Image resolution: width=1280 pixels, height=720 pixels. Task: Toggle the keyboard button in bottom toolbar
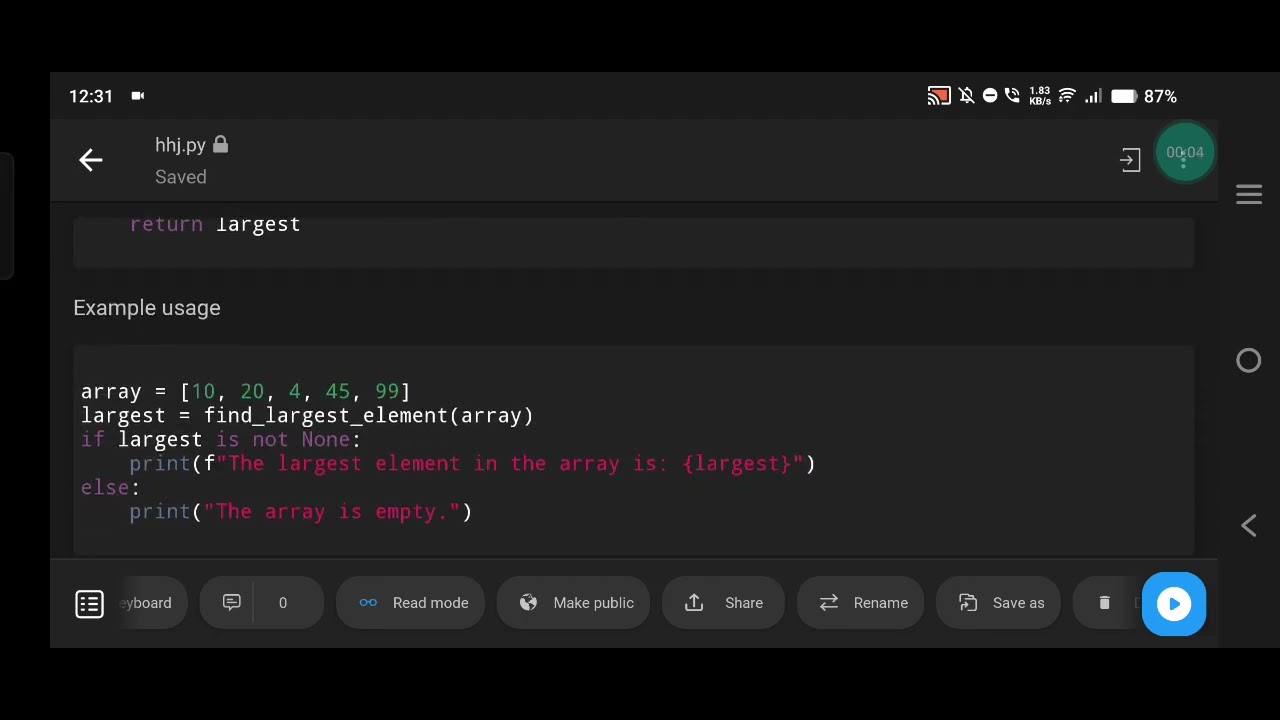[152, 603]
